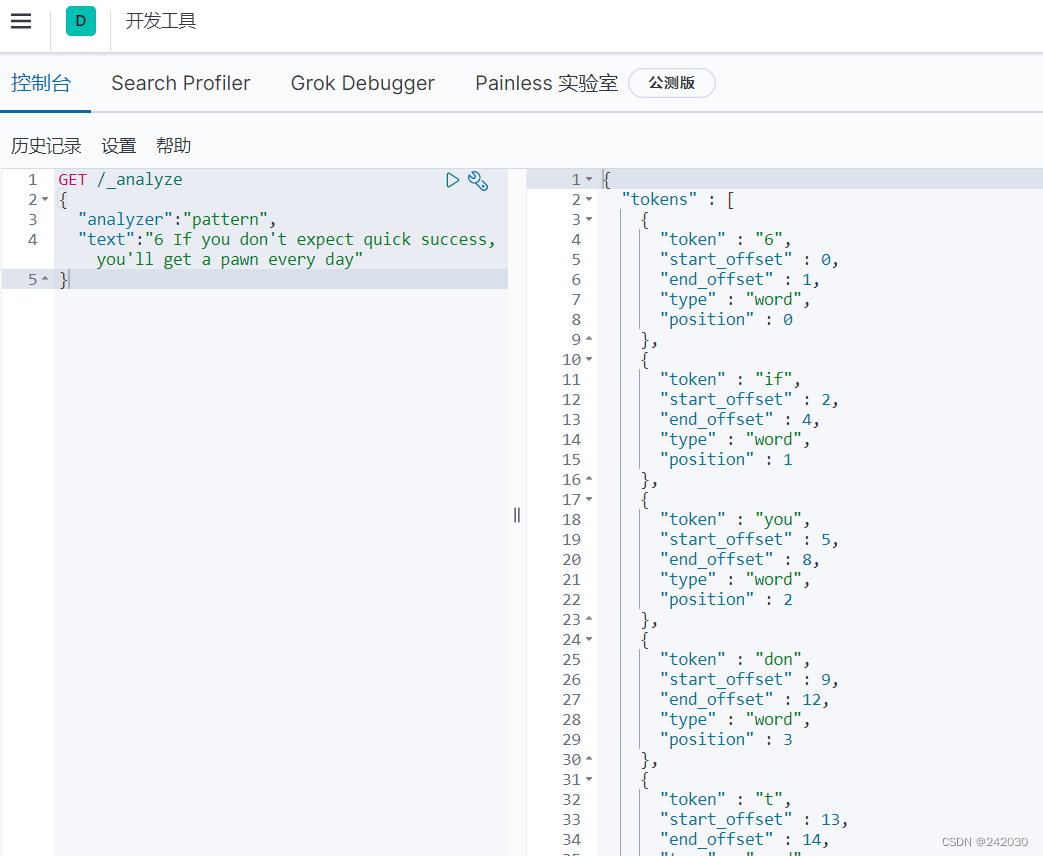The image size is (1043, 856).
Task: Open 帮助 help
Action: [x=174, y=146]
